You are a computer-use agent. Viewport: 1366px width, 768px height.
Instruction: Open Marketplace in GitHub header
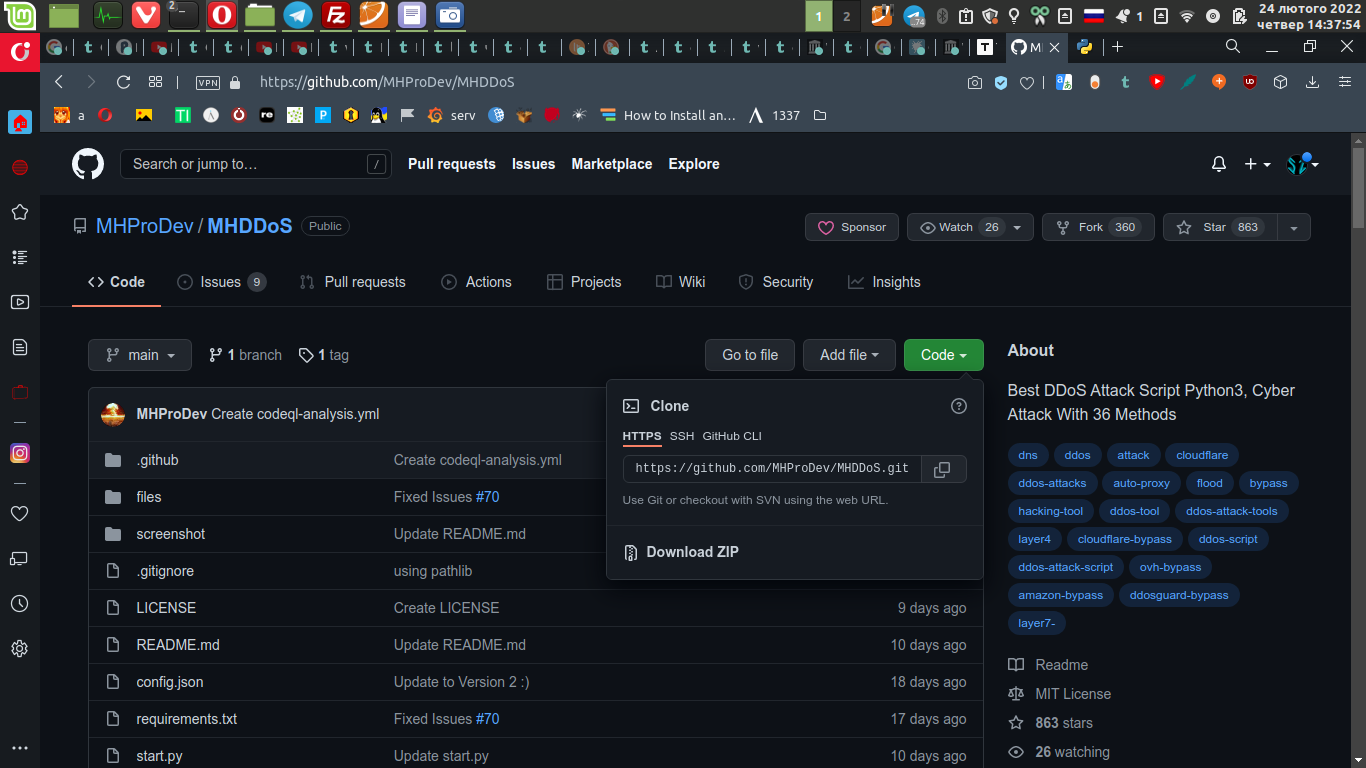click(612, 164)
